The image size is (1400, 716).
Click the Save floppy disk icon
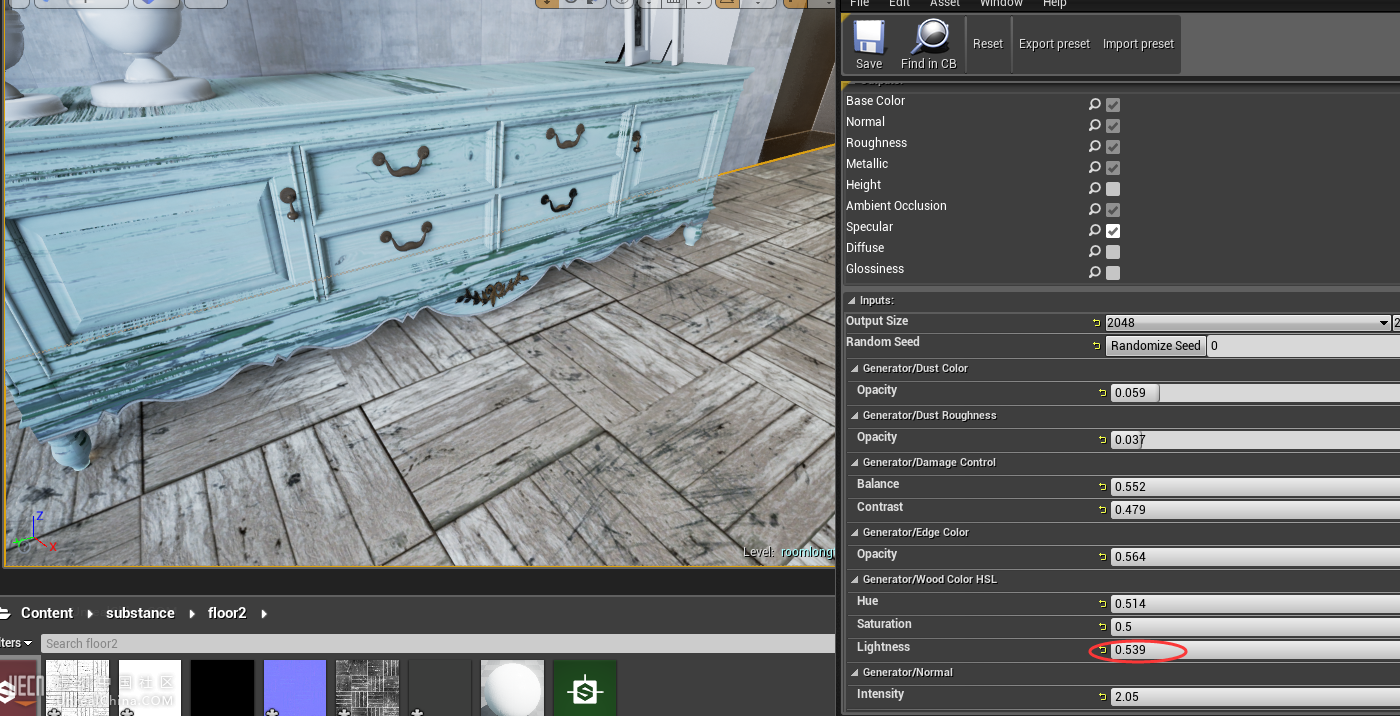click(869, 37)
